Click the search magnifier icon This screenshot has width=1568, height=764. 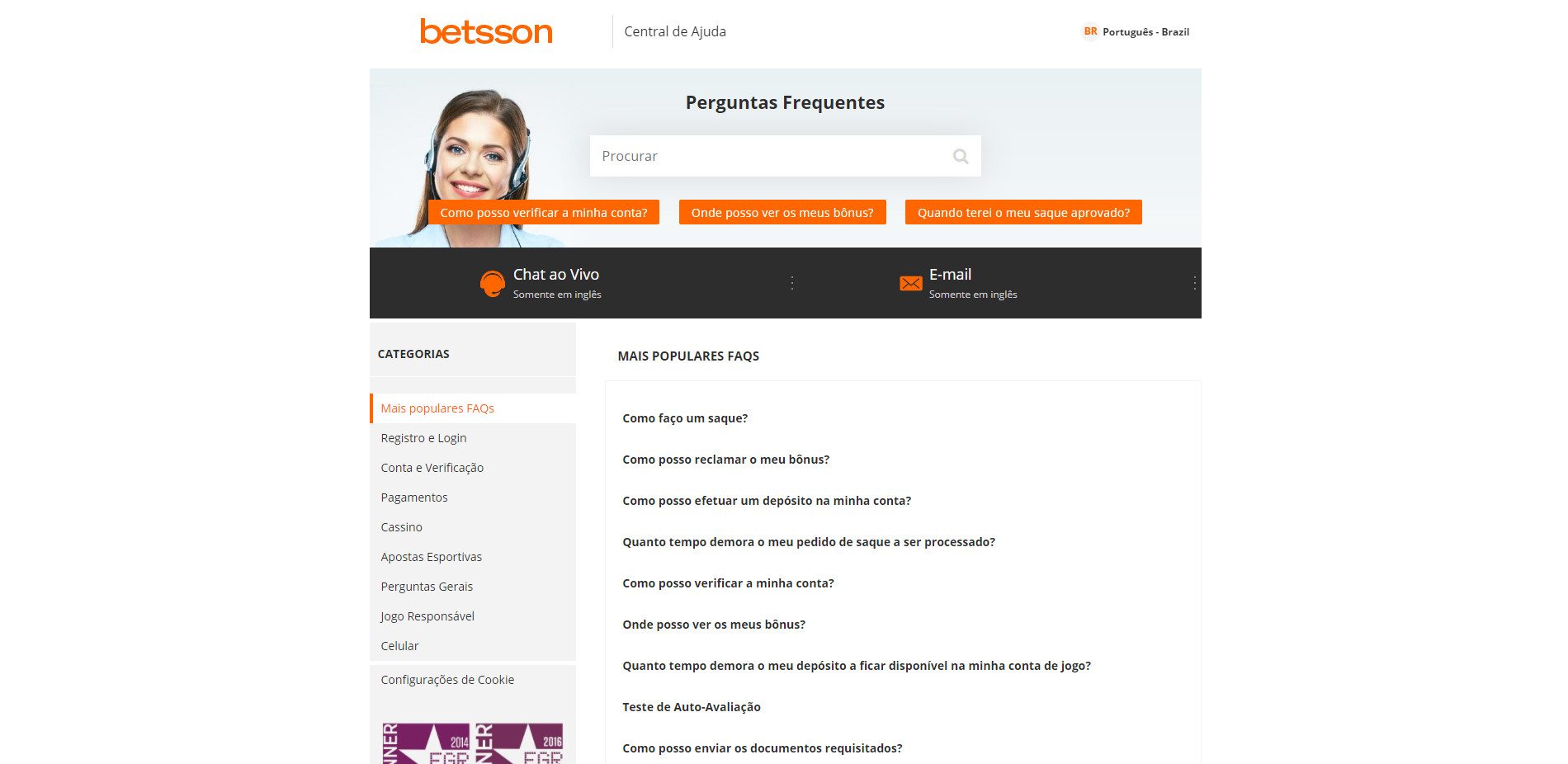(x=961, y=156)
